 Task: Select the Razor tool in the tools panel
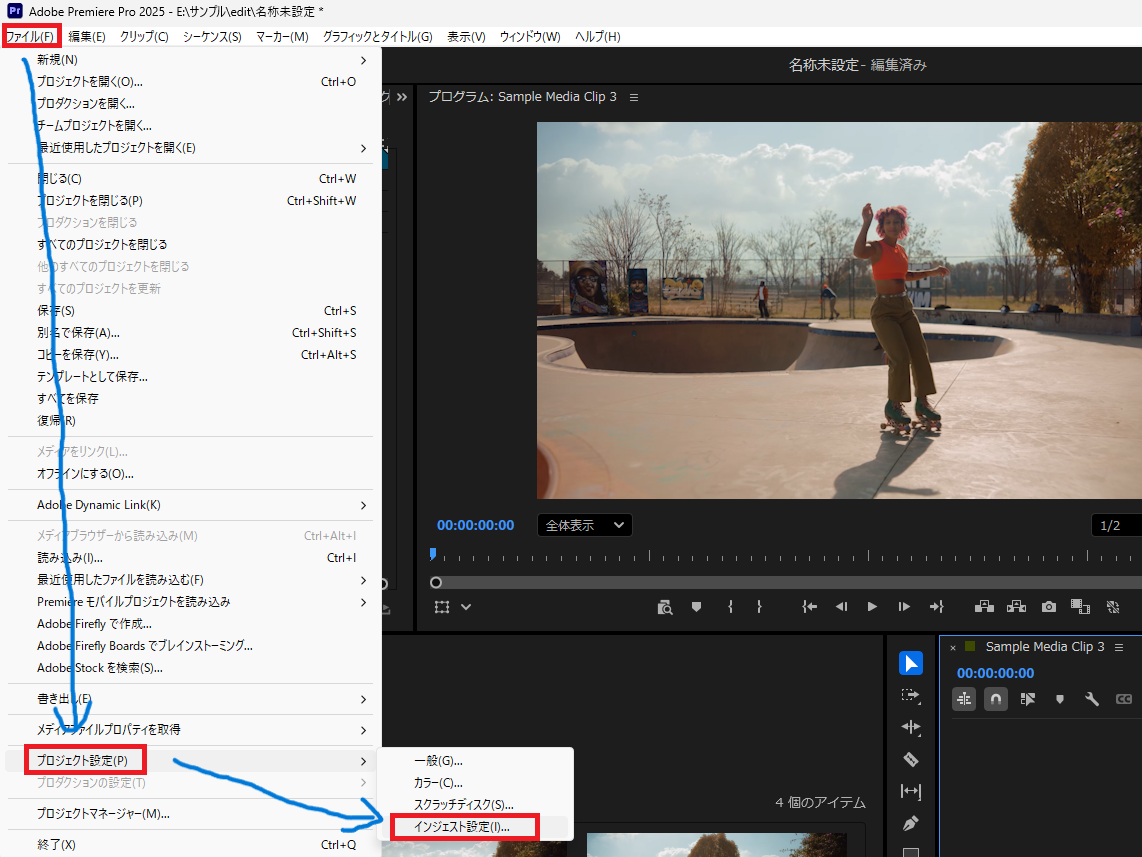coord(910,759)
